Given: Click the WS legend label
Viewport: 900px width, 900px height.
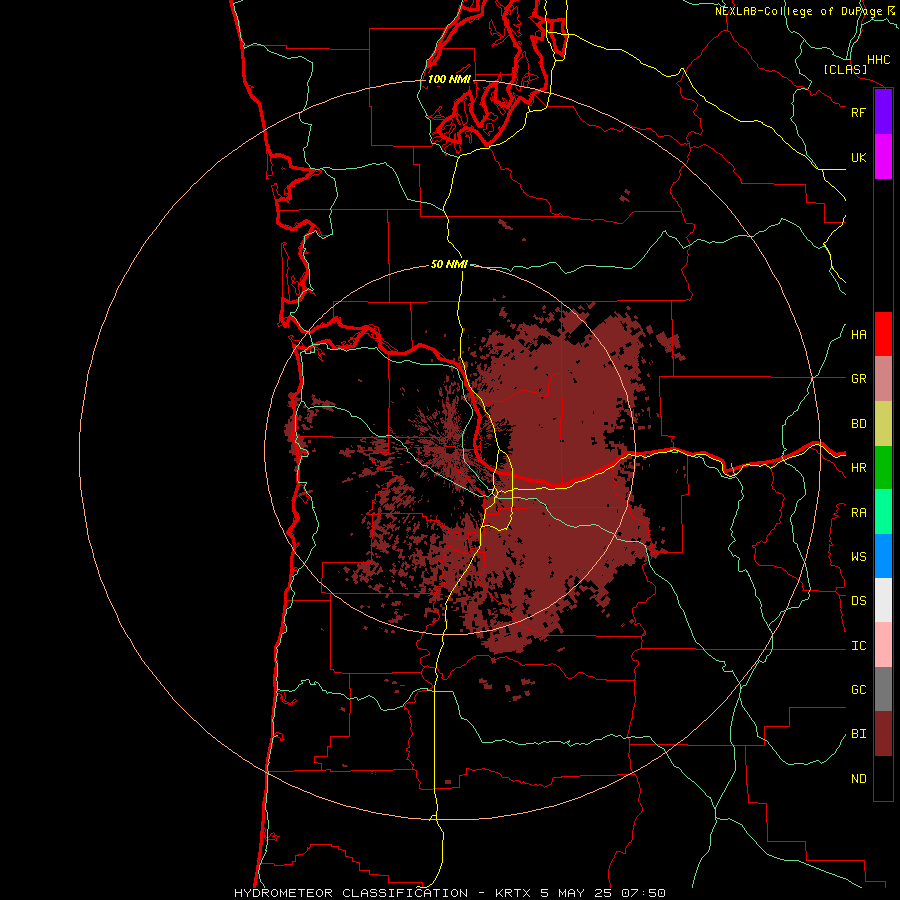Looking at the screenshot, I should click(x=858, y=557).
